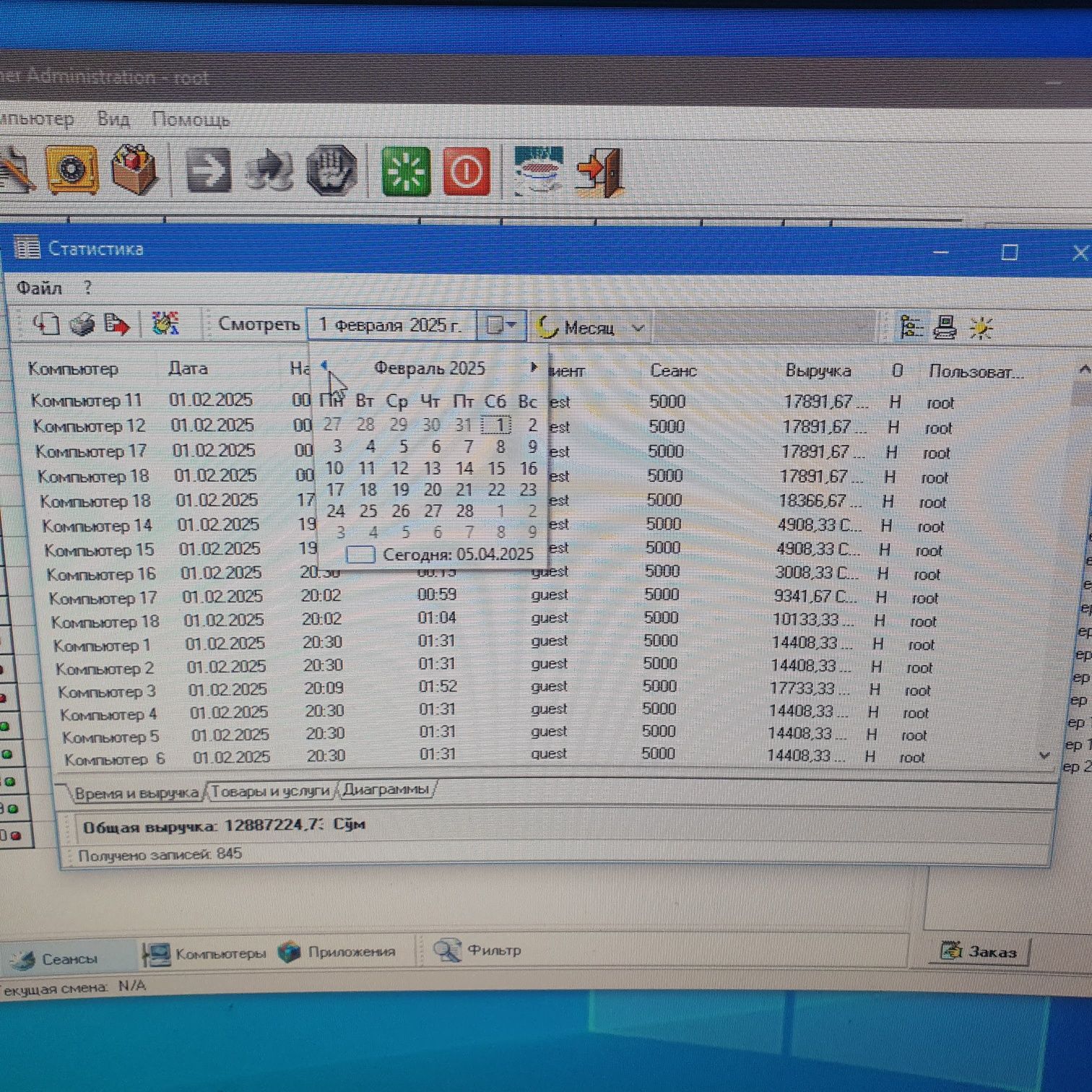Click the Статистика window title icon
Screen dimensions: 1092x1092
coord(27,248)
